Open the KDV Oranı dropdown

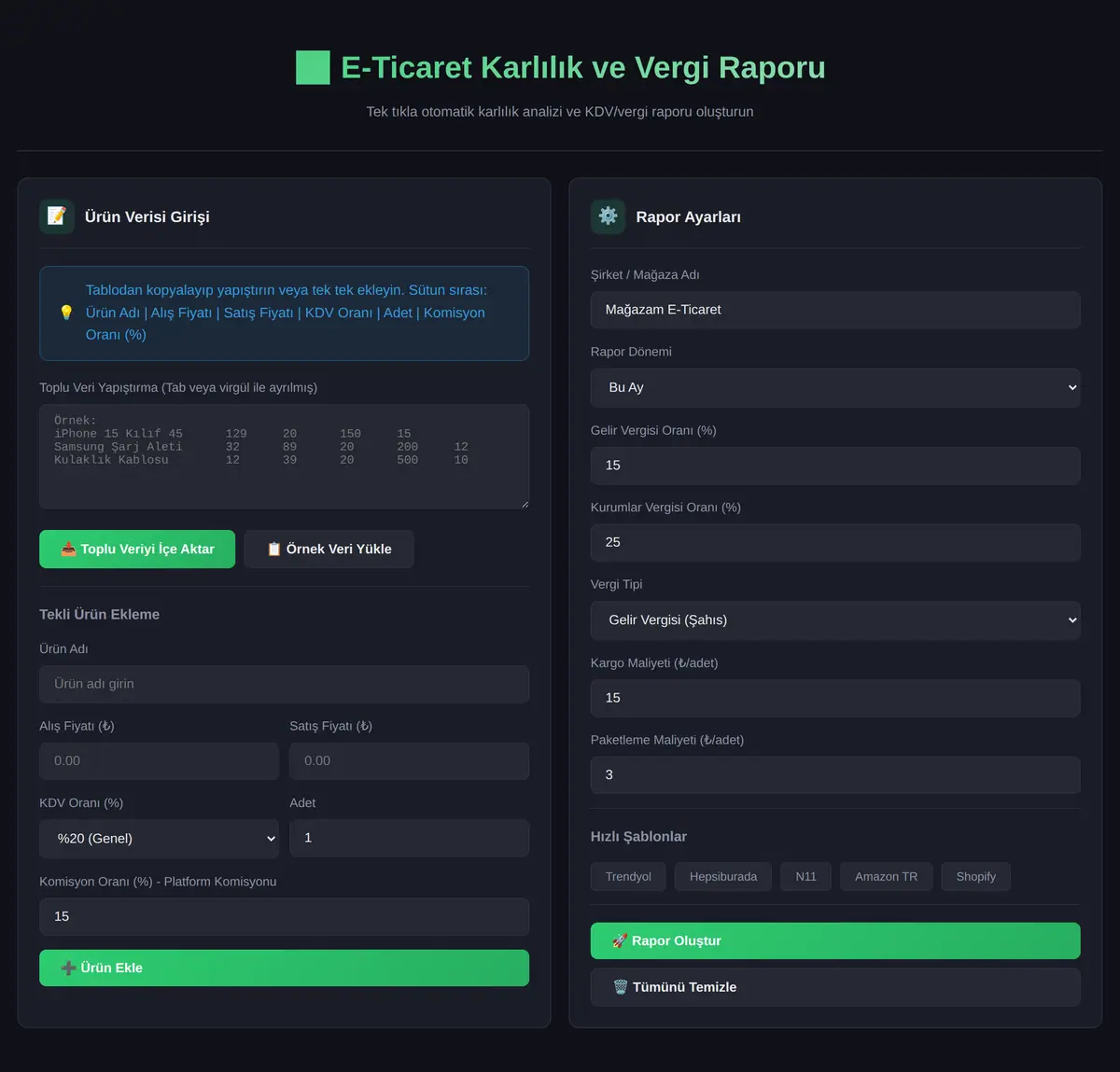tap(160, 838)
